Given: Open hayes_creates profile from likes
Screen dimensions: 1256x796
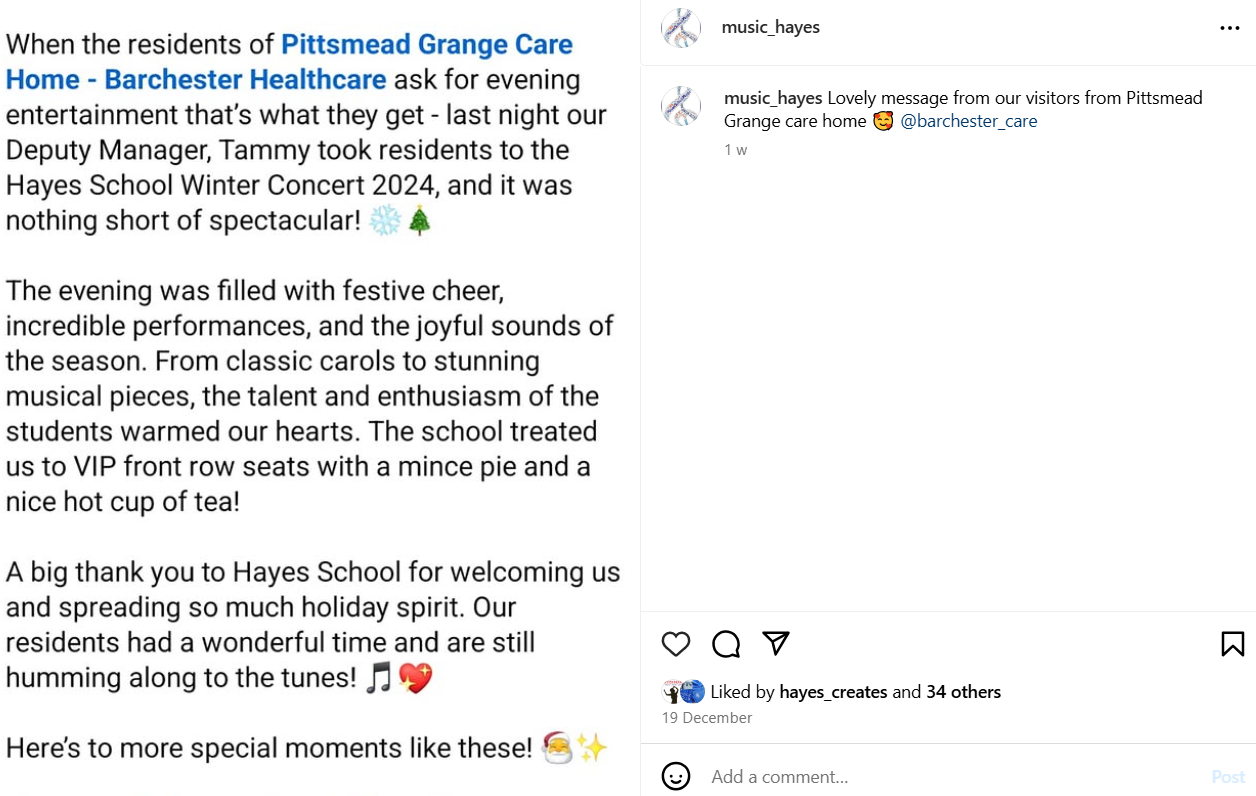Looking at the screenshot, I should tap(833, 692).
